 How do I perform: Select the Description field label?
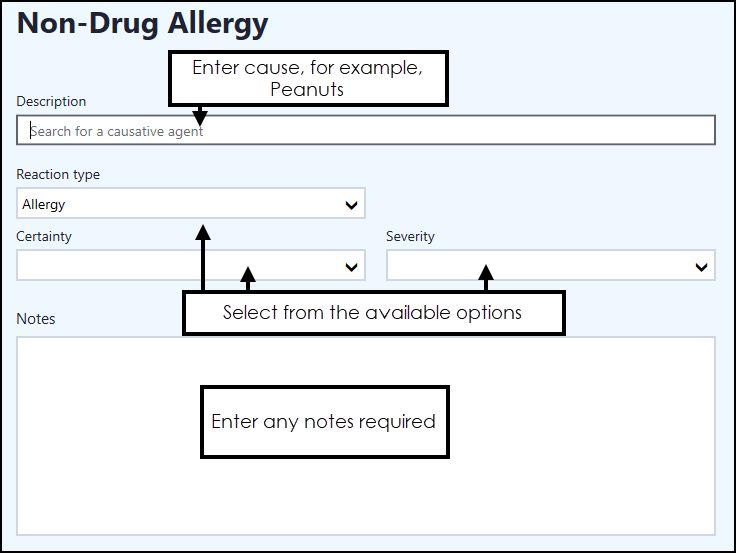click(x=51, y=101)
